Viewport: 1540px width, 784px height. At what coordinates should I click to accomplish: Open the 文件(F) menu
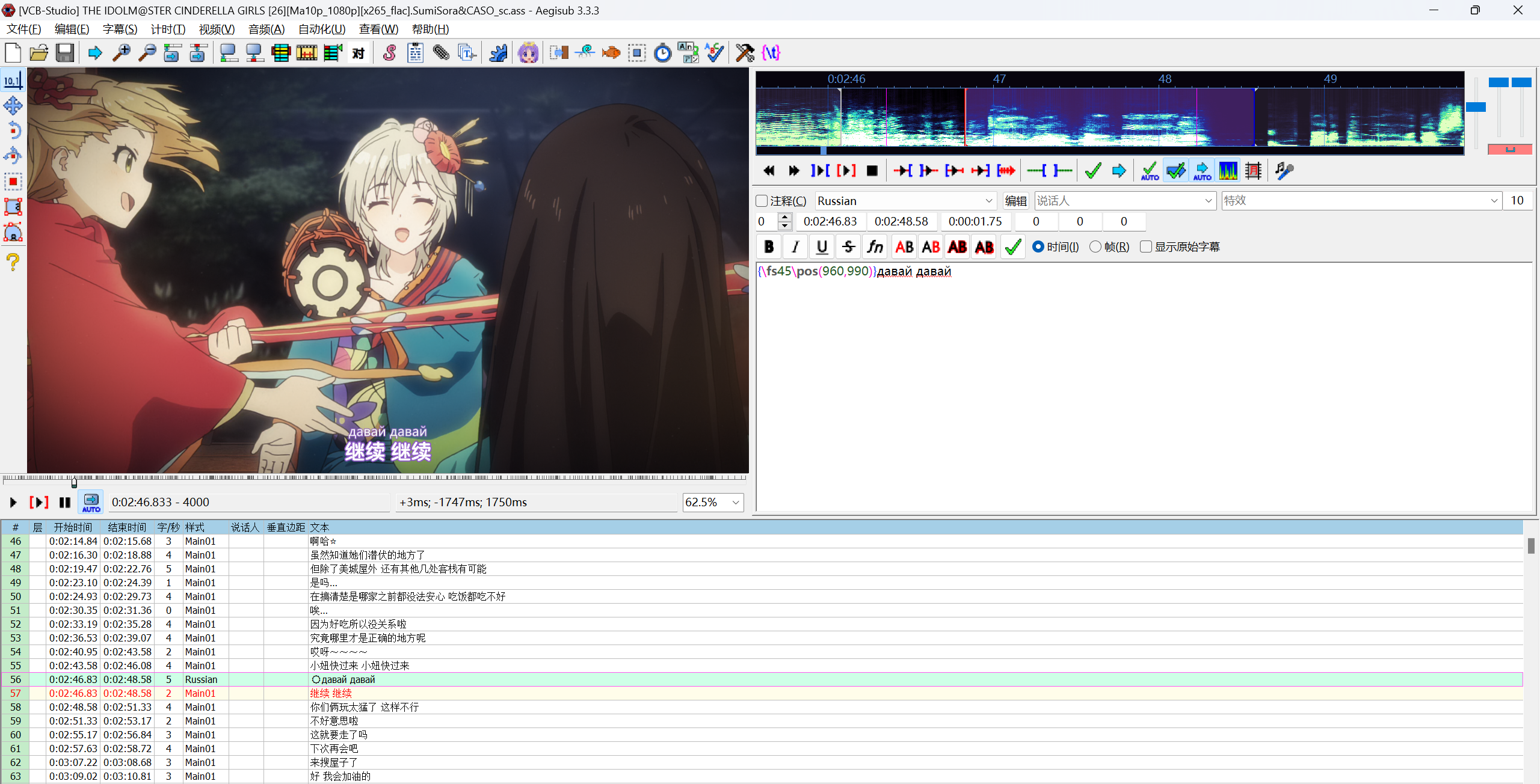click(x=24, y=29)
